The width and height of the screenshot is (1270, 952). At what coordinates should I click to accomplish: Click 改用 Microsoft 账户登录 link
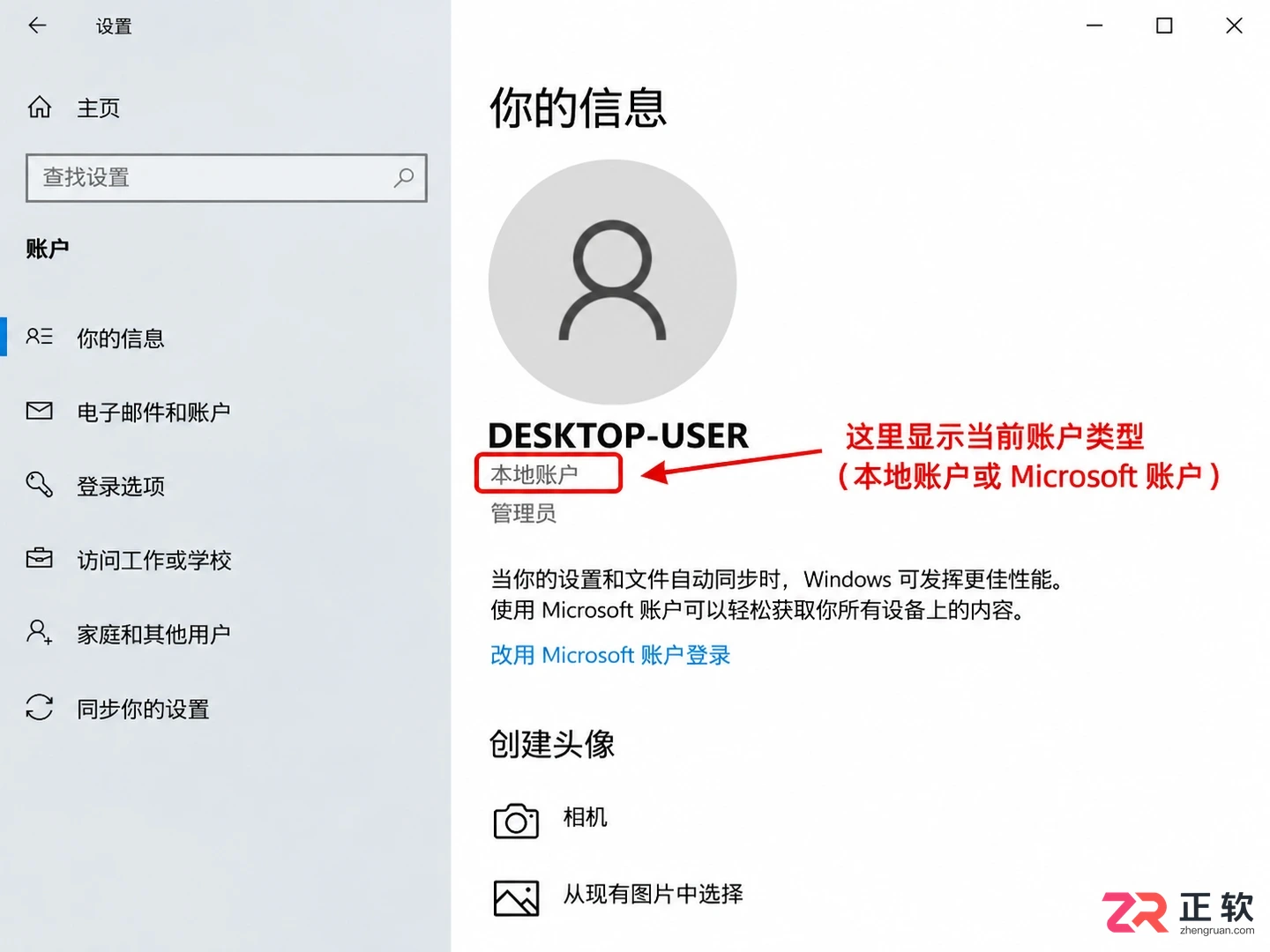[x=610, y=655]
